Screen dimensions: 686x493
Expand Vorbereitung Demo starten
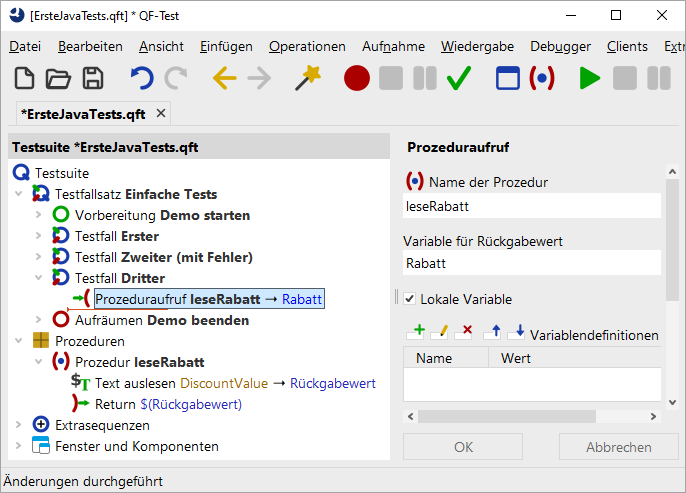click(x=38, y=214)
